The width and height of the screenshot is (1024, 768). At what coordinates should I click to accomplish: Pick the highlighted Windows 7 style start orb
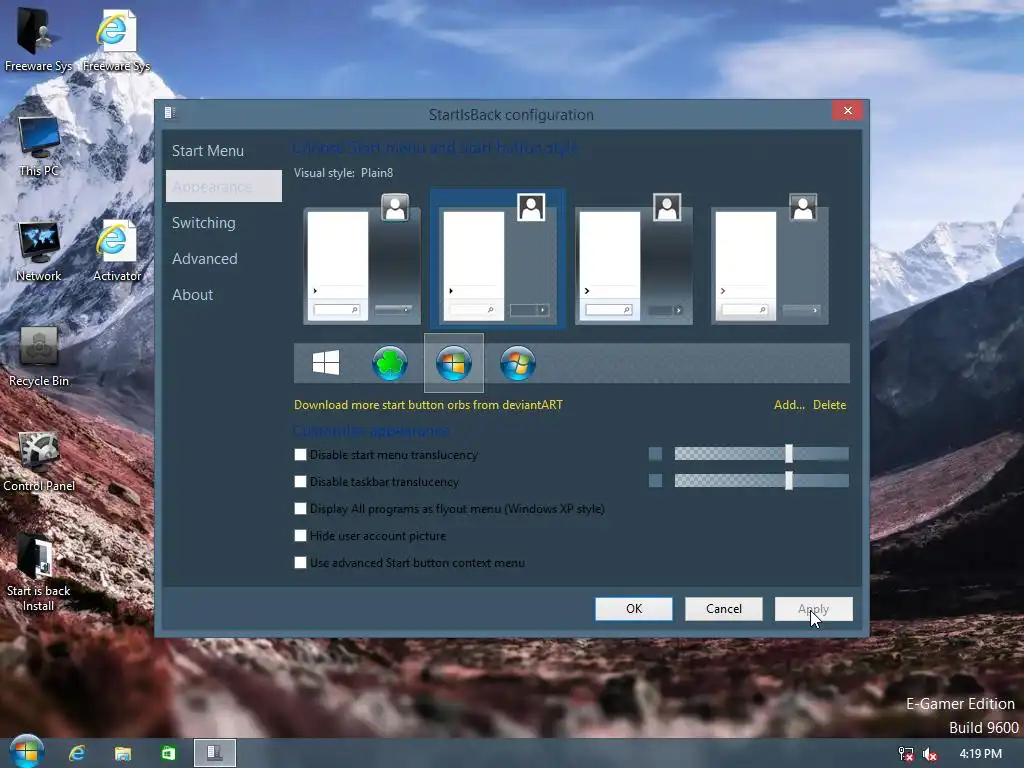coord(454,363)
